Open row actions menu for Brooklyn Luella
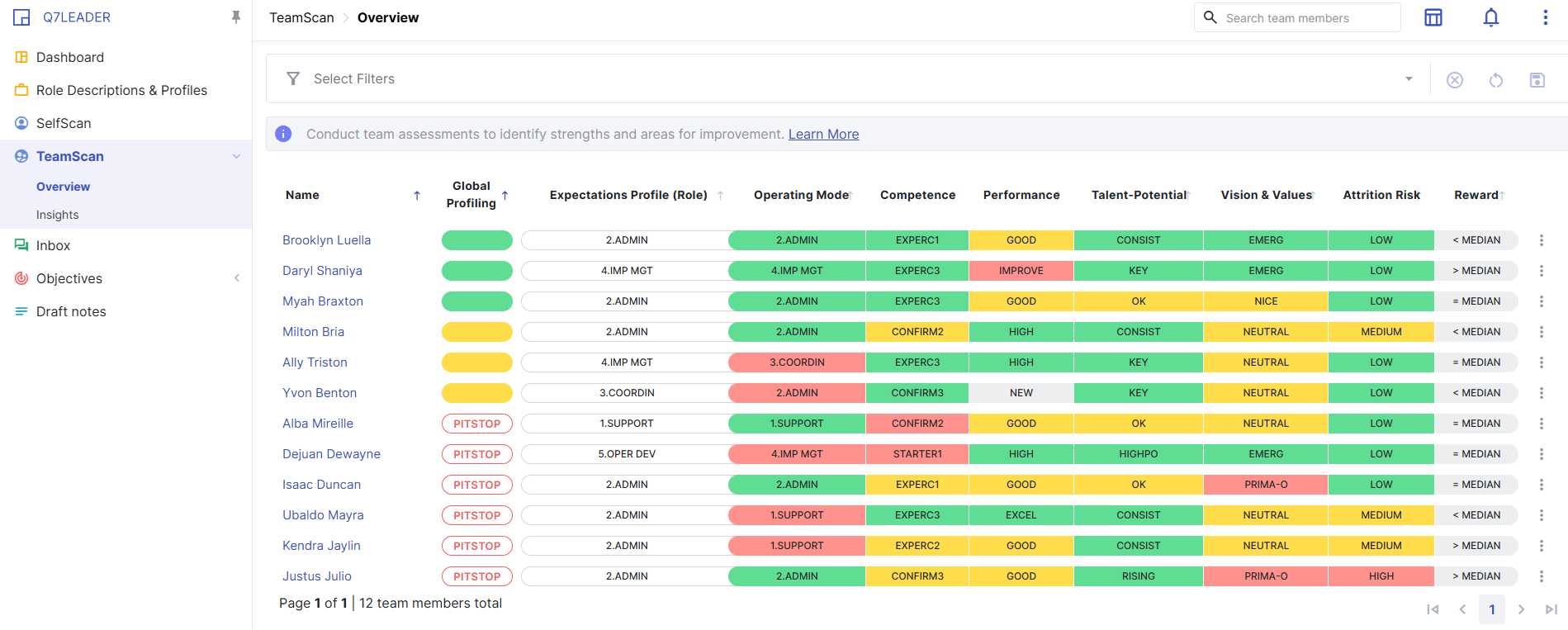Image resolution: width=1568 pixels, height=630 pixels. pos(1541,240)
